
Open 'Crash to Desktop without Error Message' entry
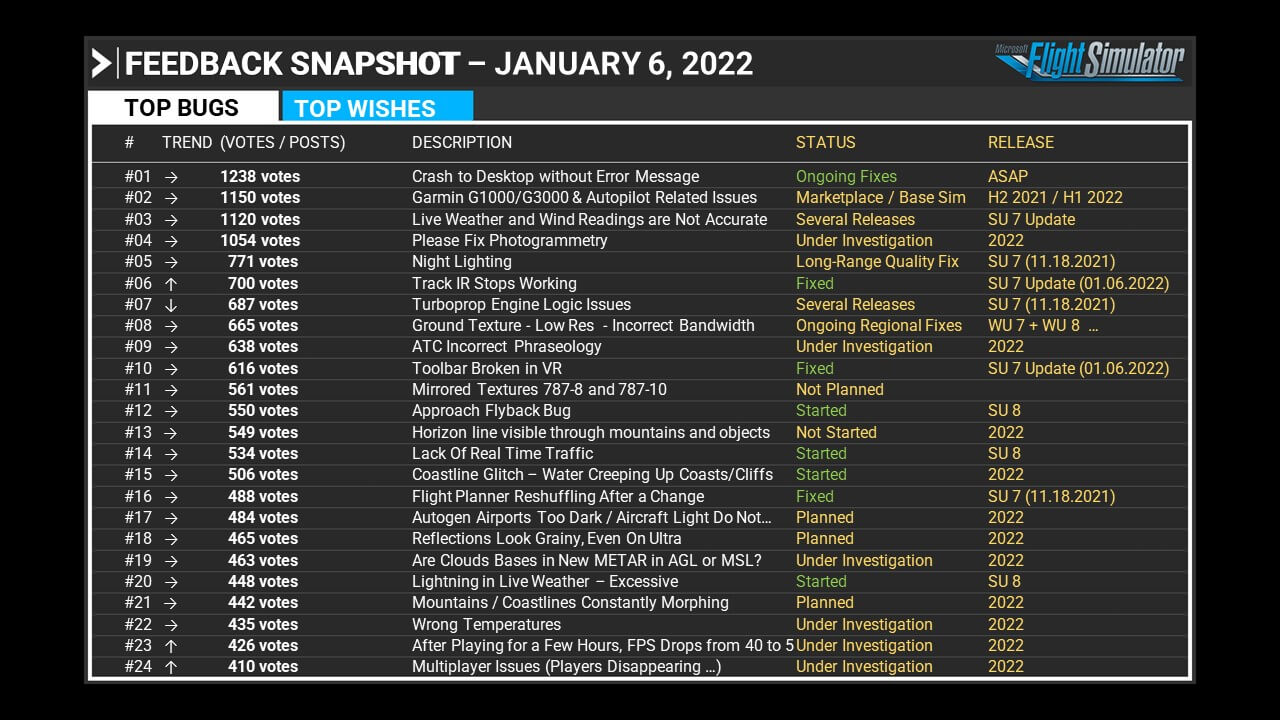click(x=555, y=177)
